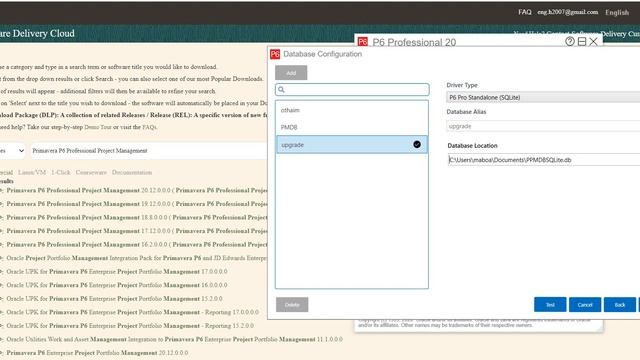Click the P6 logo beside Database Configuration
The height and width of the screenshot is (360, 640).
pos(275,54)
